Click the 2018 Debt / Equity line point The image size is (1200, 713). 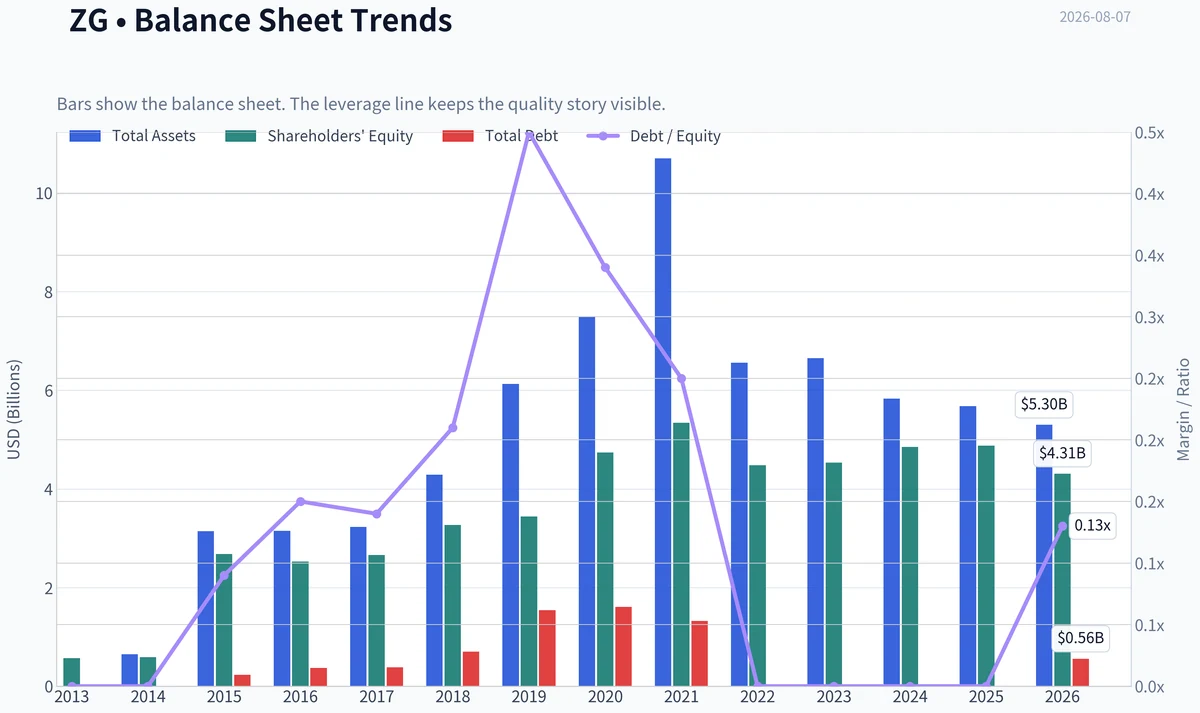pyautogui.click(x=453, y=427)
